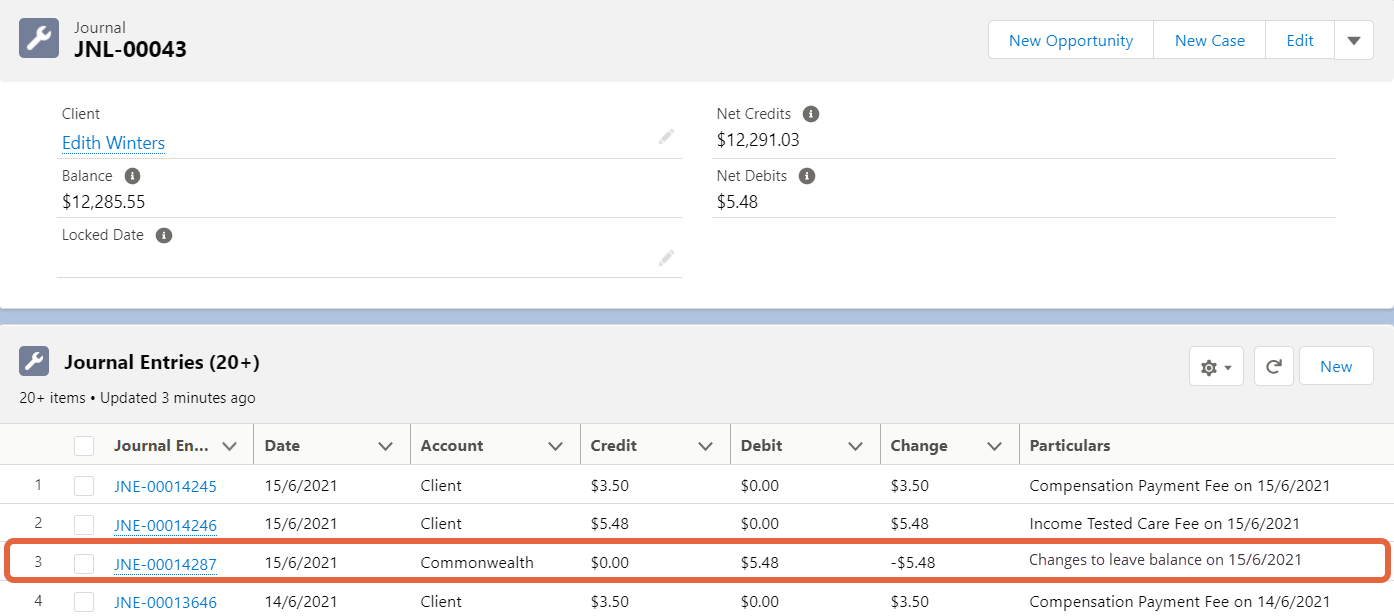Open more actions dropdown beside Edit
Viewport: 1394px width, 616px height.
(x=1353, y=41)
